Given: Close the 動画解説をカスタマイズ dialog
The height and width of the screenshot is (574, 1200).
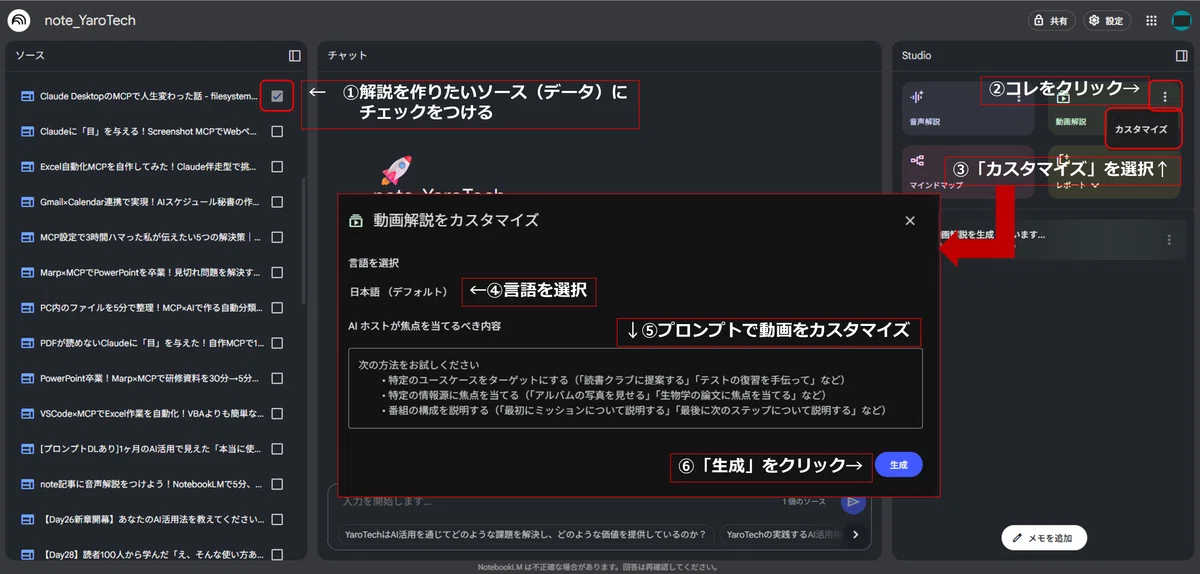Looking at the screenshot, I should [x=910, y=221].
